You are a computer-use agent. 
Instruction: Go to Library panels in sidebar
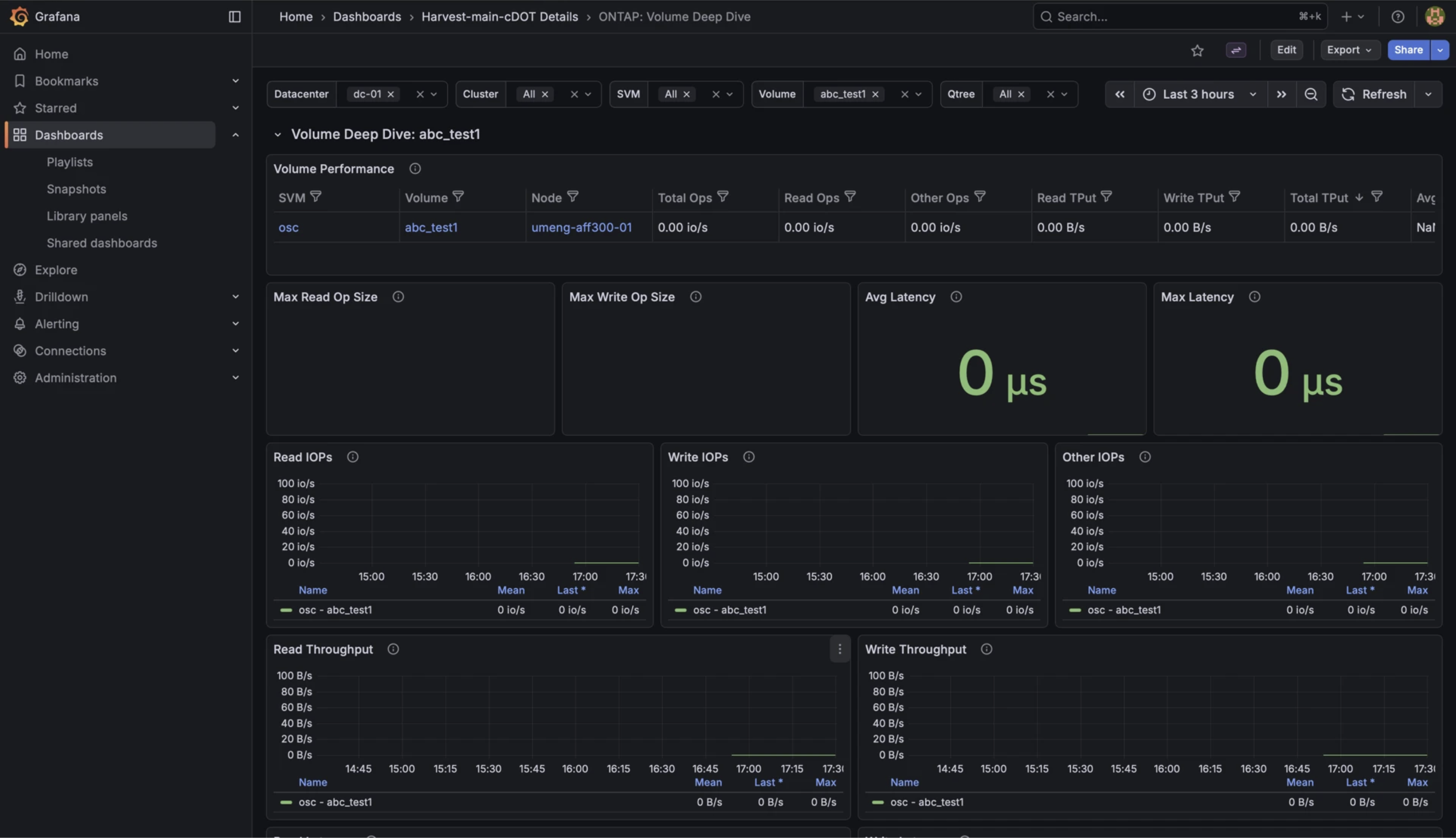[x=87, y=216]
